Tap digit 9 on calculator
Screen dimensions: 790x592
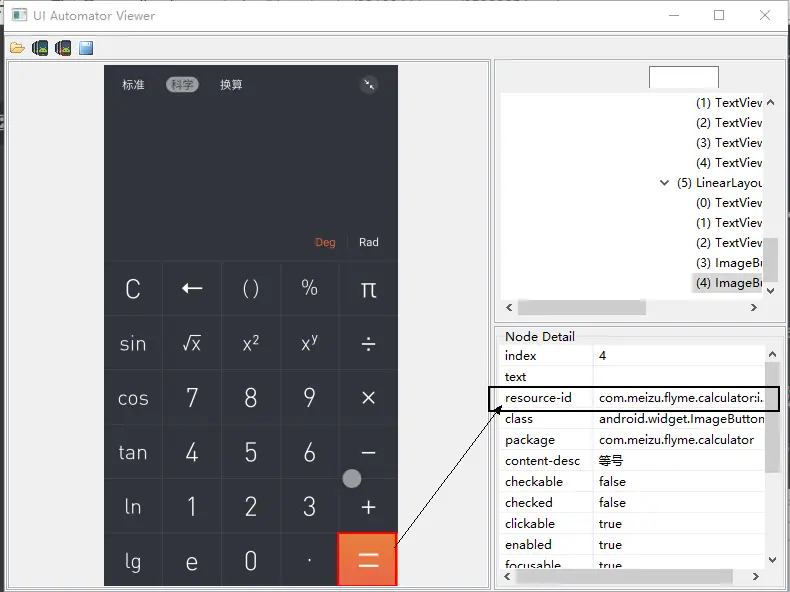pos(309,398)
